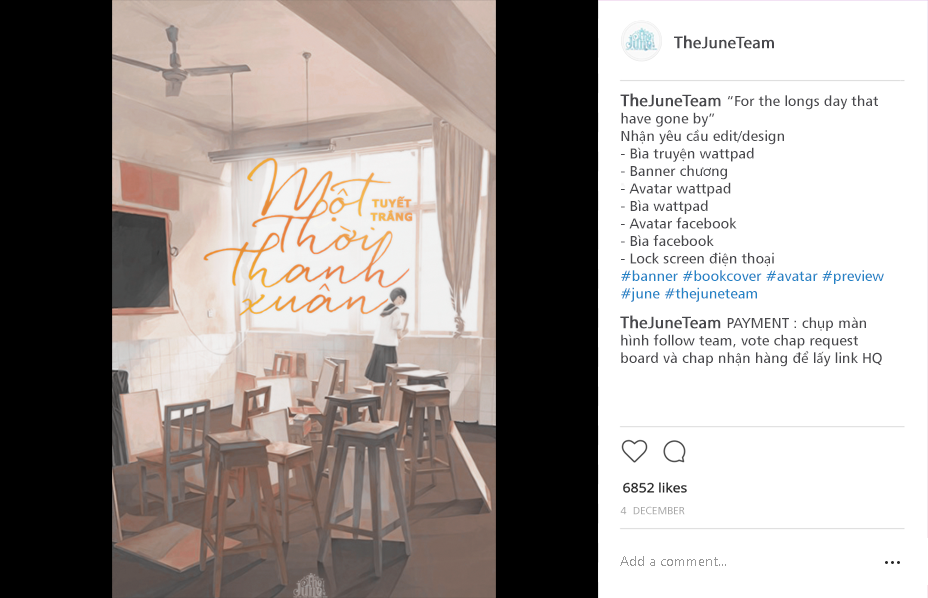The image size is (928, 598).
Task: Click TheJuneTeam name in the PAYMENT comment
Action: (x=671, y=323)
